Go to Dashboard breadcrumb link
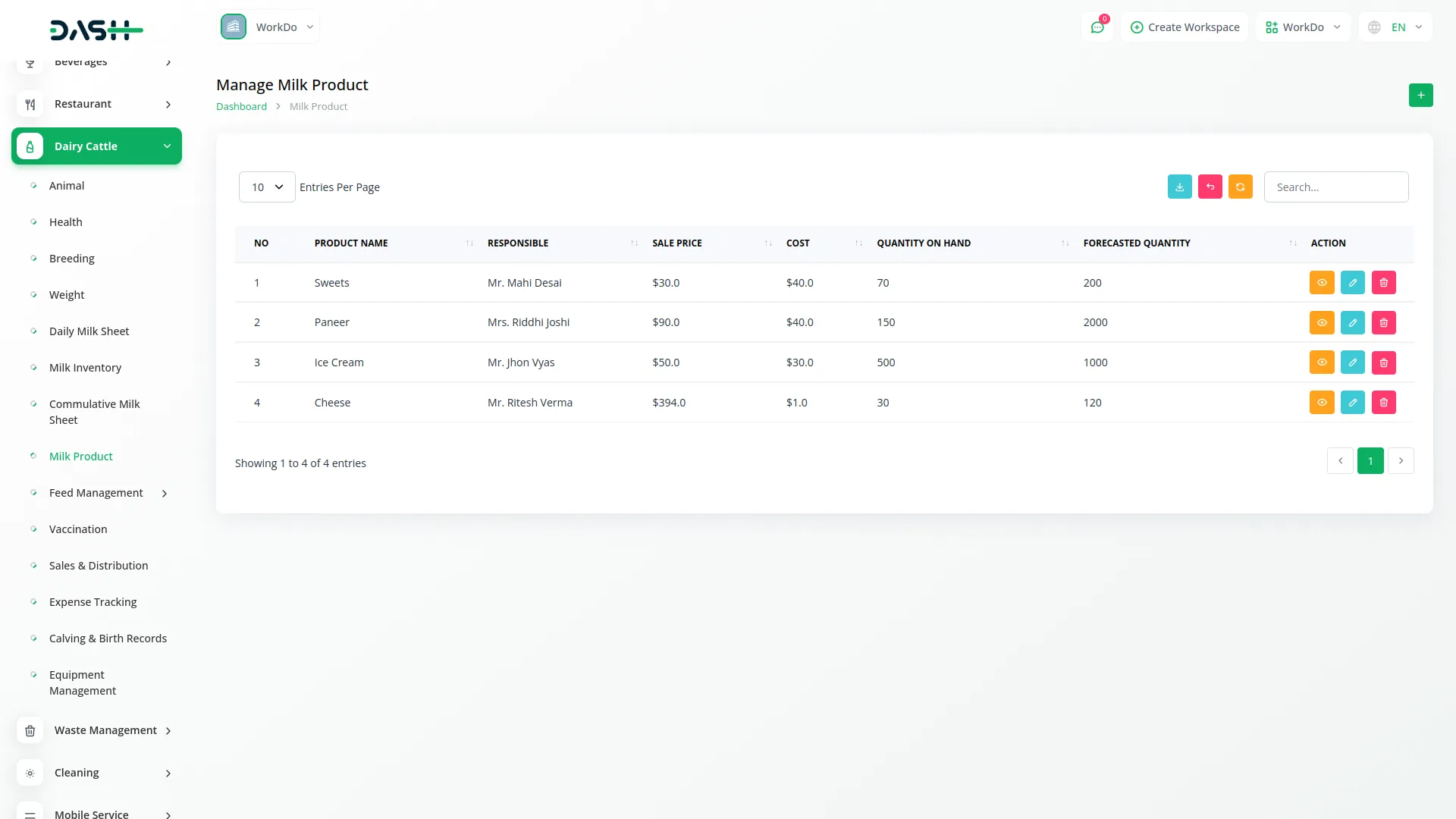Viewport: 1456px width, 819px height. click(x=241, y=106)
